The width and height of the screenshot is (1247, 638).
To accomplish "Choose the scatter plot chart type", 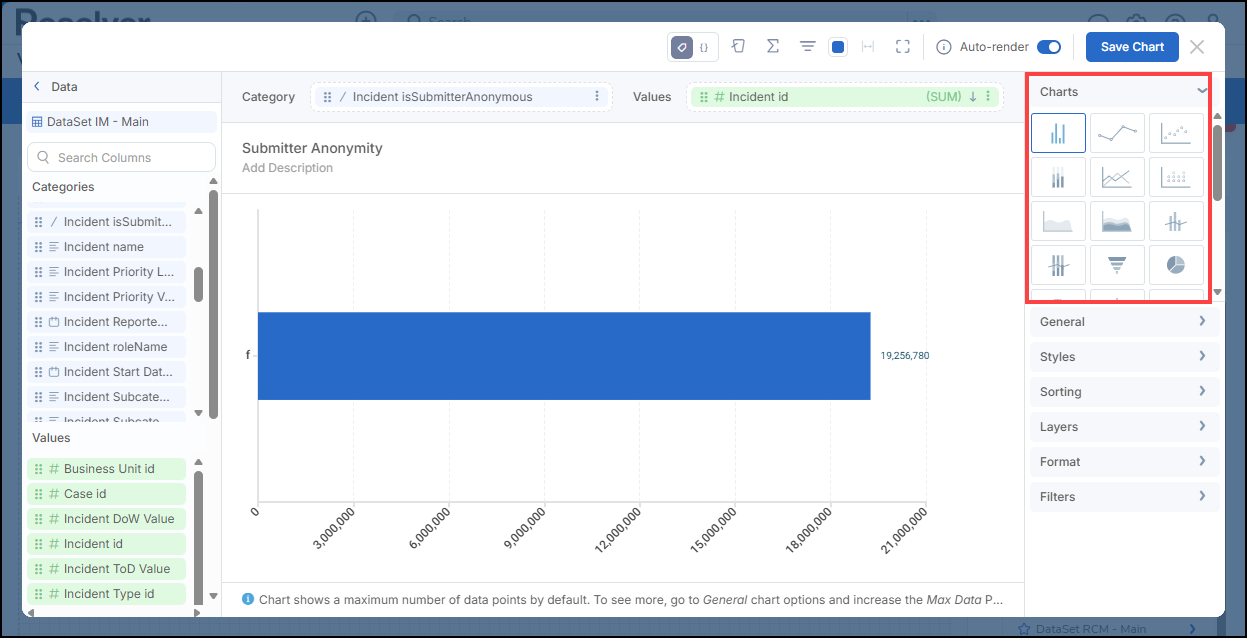I will click(1176, 132).
